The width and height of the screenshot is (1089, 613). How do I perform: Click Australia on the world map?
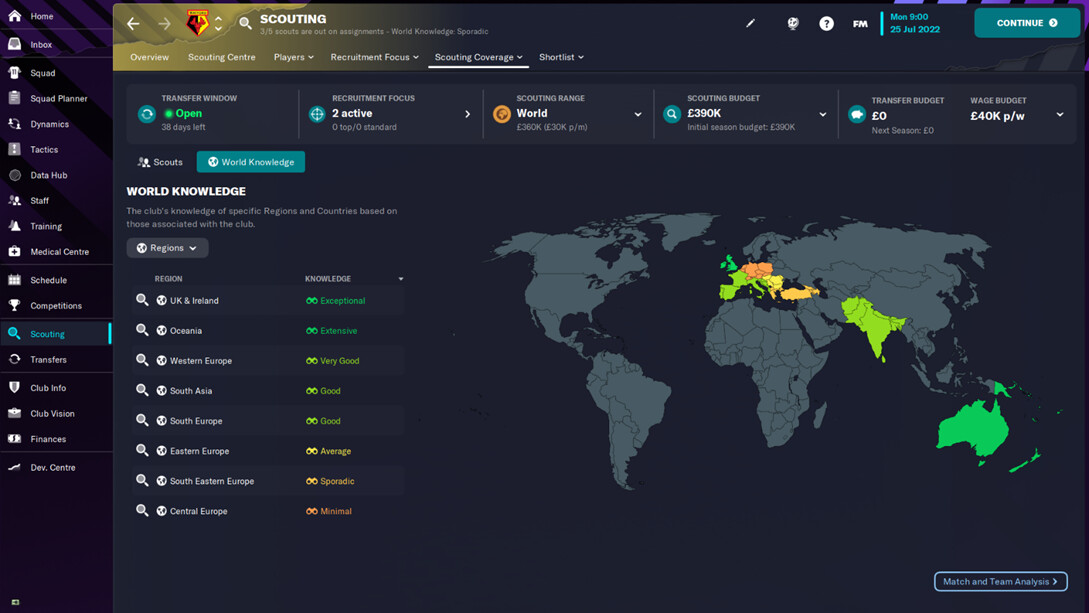coord(974,430)
